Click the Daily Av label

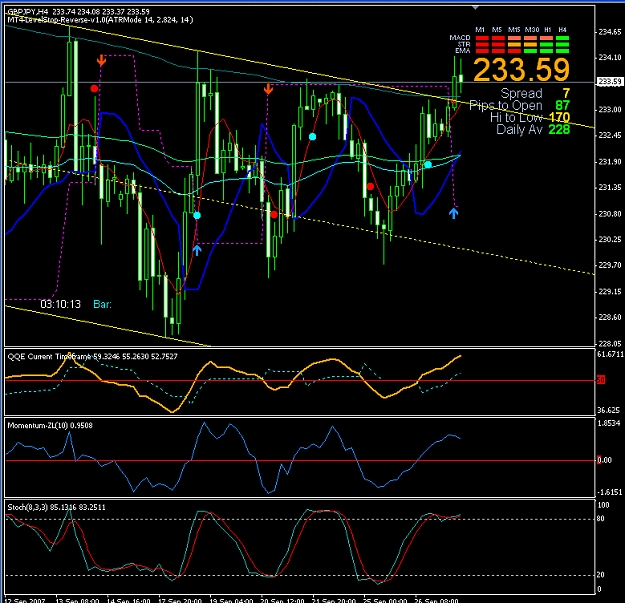coord(519,129)
